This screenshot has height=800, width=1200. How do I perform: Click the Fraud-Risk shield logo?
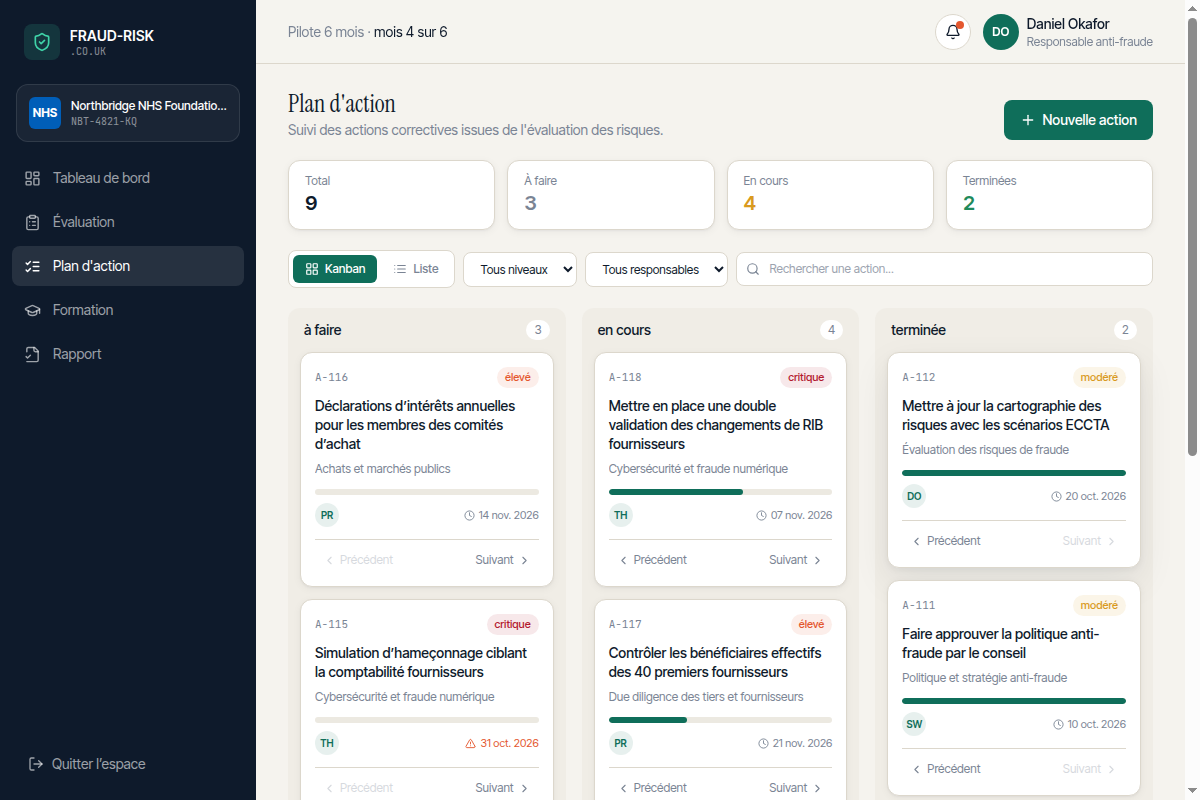42,42
